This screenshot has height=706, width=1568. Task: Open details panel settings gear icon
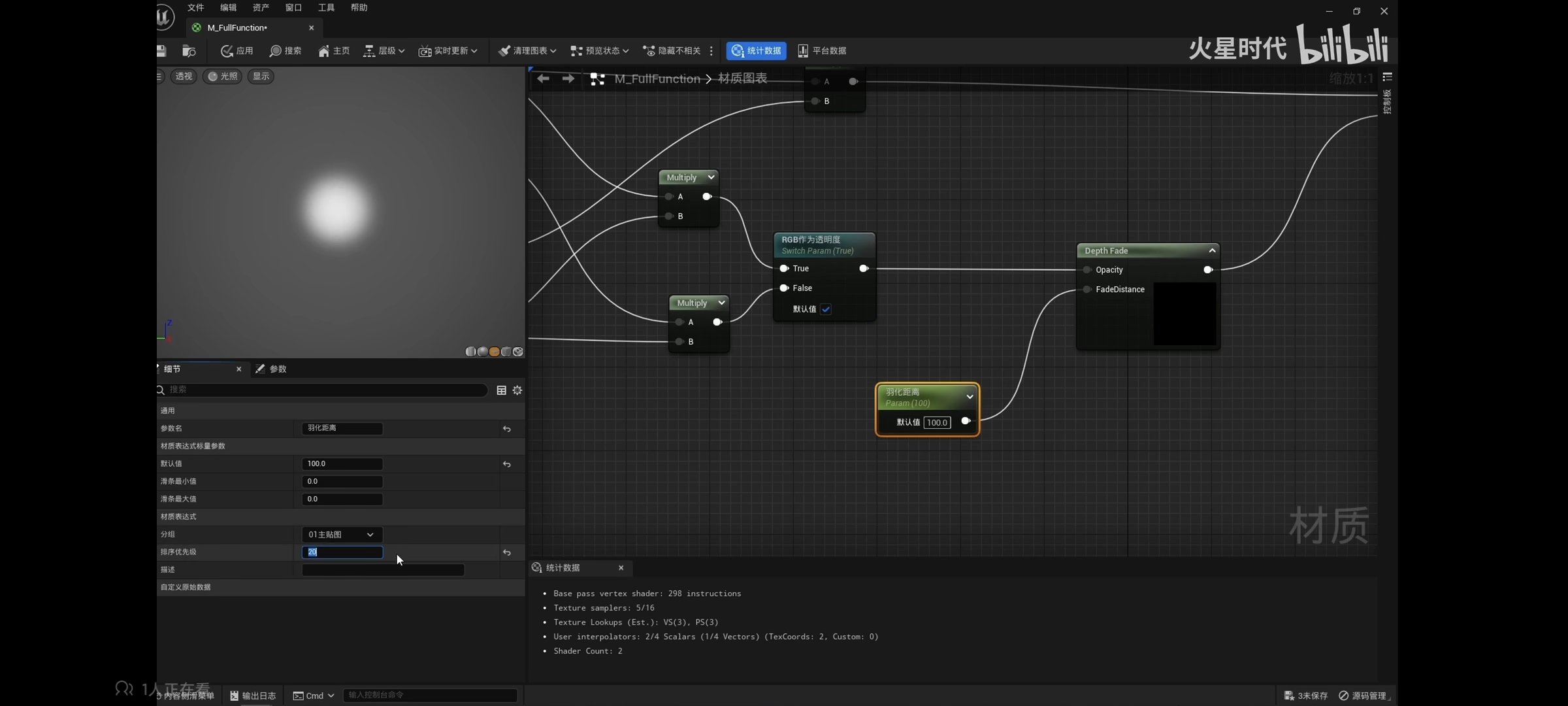pyautogui.click(x=517, y=390)
